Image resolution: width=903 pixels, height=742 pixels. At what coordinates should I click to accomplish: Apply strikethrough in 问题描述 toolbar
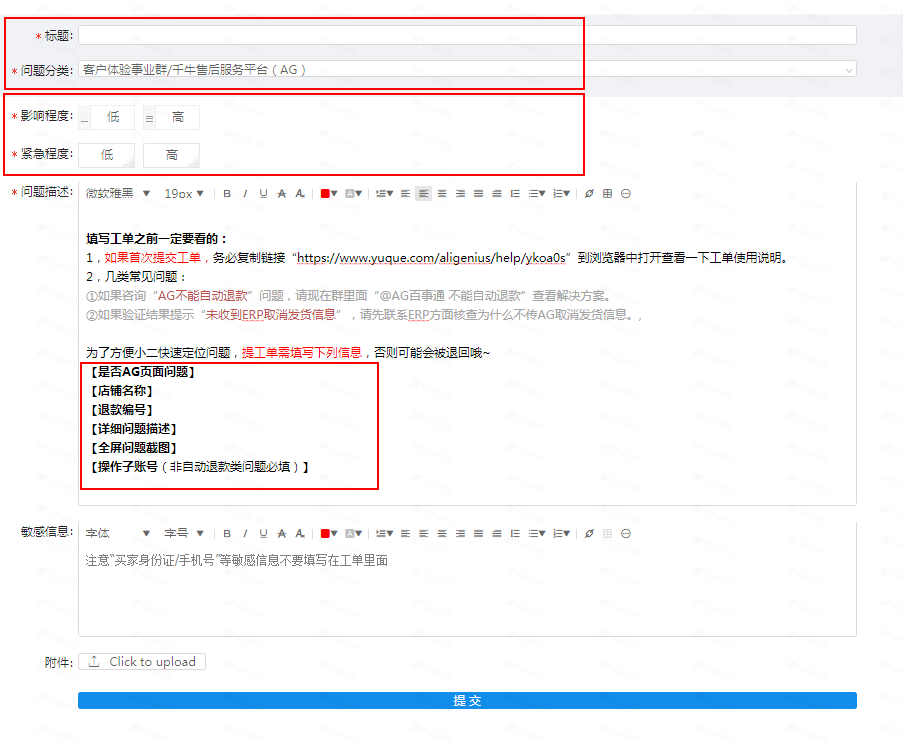pos(282,194)
